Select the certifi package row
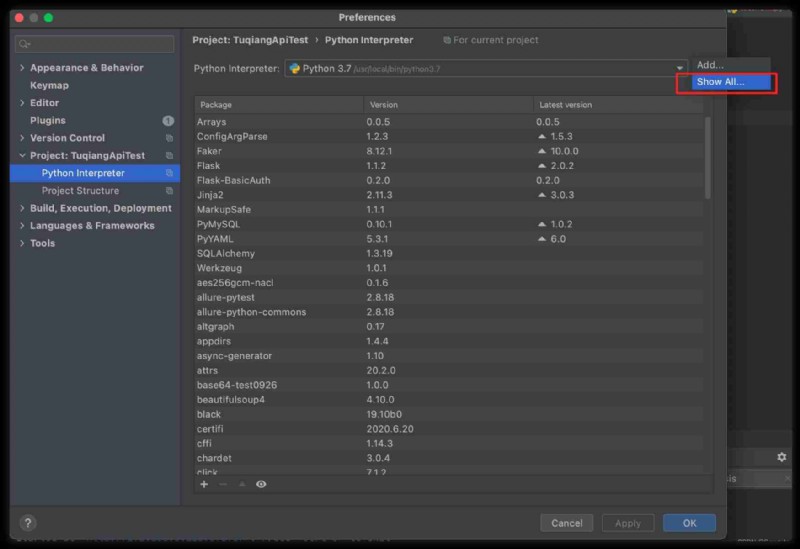800x549 pixels. (x=449, y=429)
